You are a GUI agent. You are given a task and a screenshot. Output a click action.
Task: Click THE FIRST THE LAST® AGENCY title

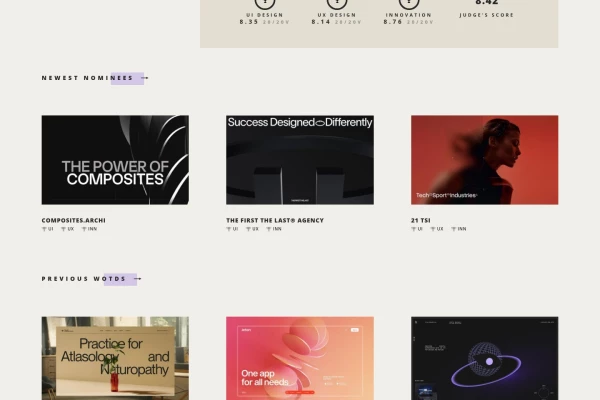(275, 220)
